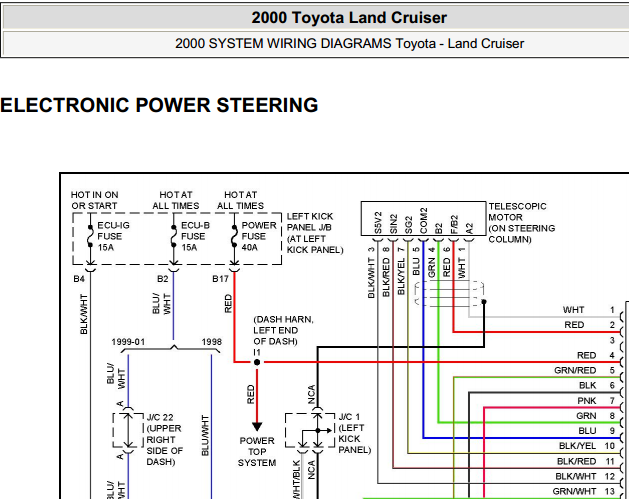Click the J/C 1 dashed connector box
The height and width of the screenshot is (499, 629).
click(x=310, y=430)
